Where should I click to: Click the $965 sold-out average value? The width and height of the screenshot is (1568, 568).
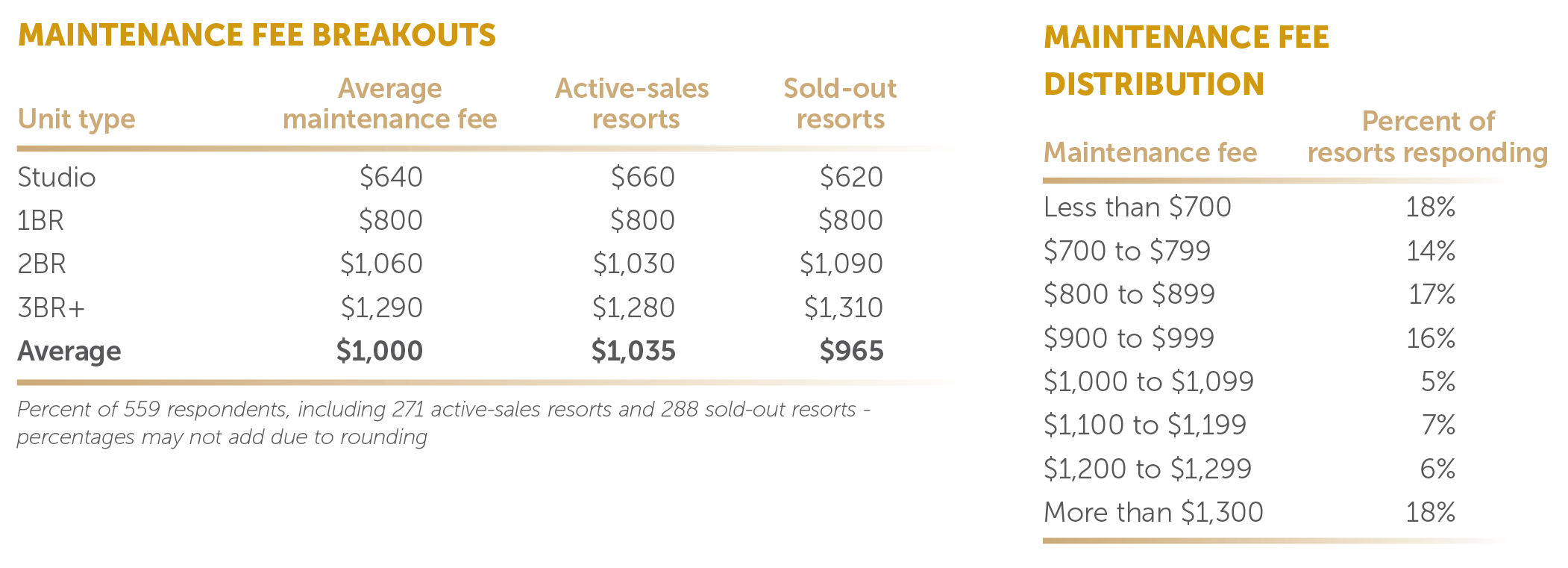pos(851,351)
